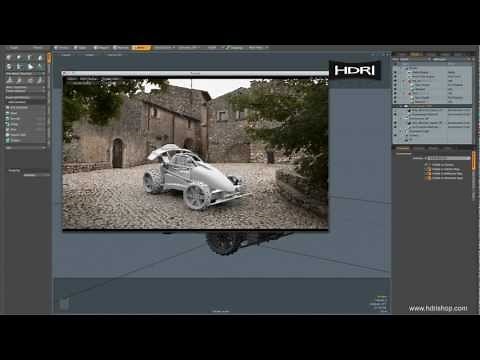Expand arrow on the dark highlighted tree row

[402, 106]
